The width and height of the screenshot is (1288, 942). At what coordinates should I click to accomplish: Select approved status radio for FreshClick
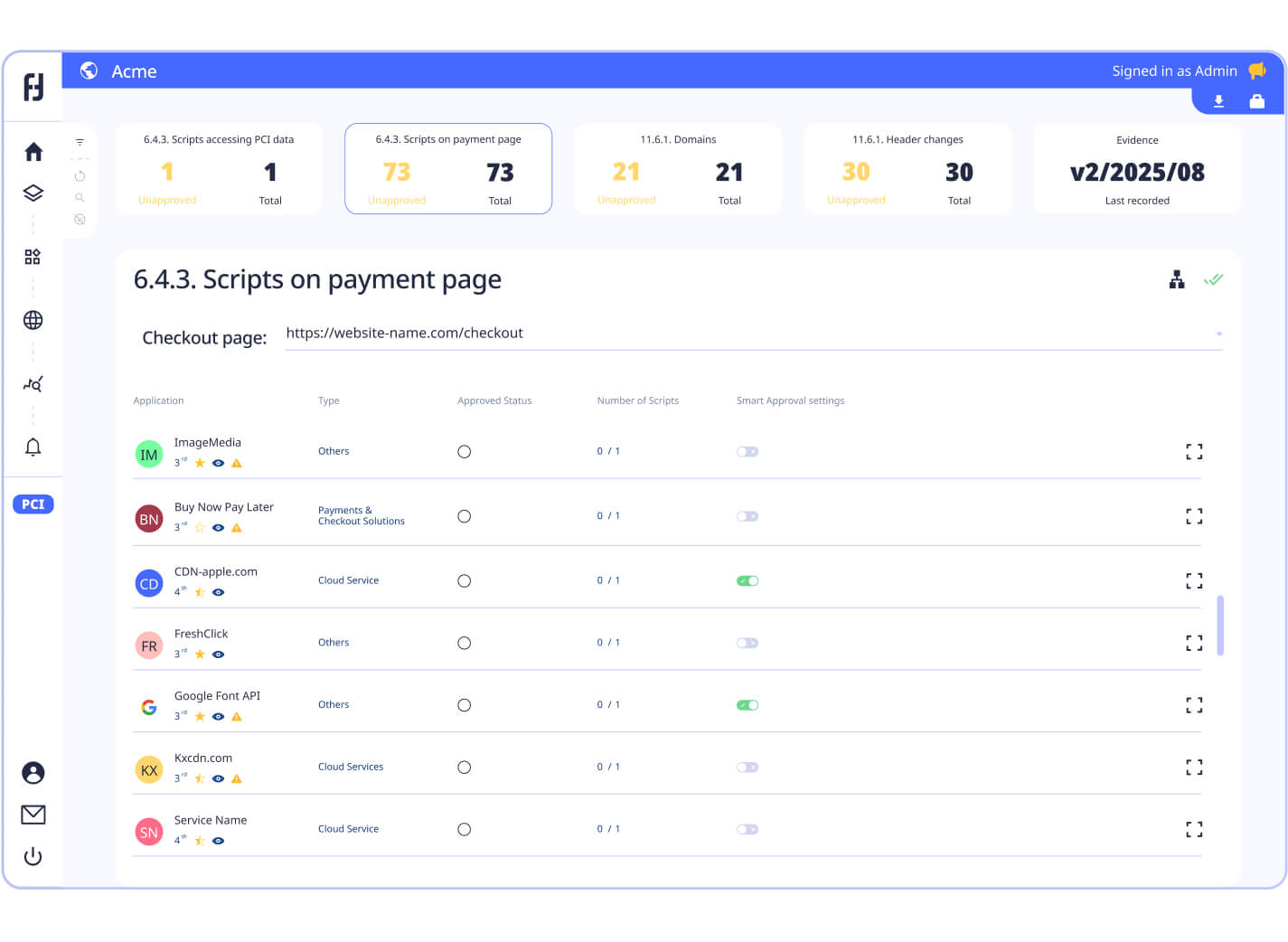(465, 644)
